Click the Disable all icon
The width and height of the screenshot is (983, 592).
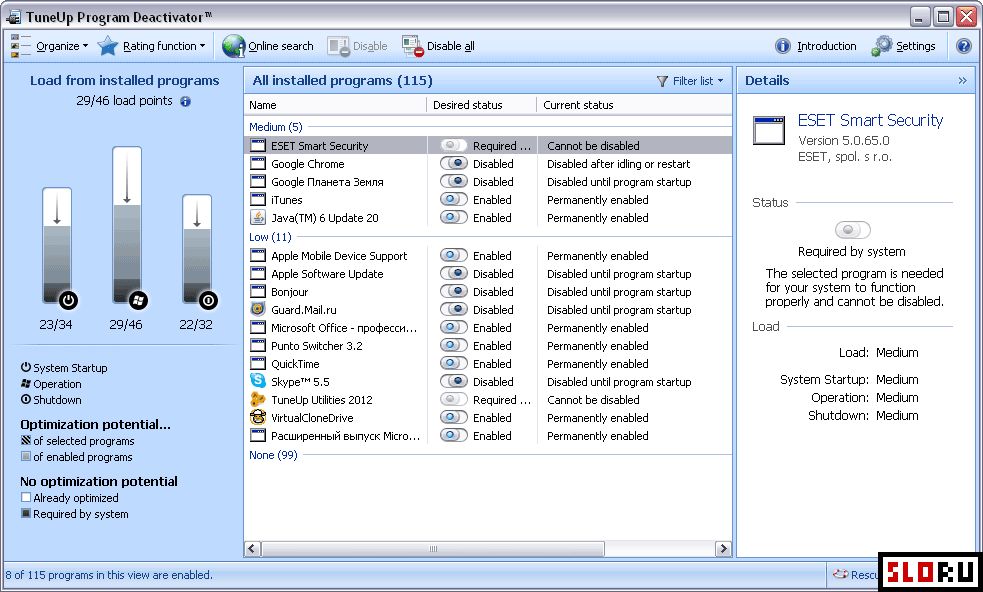pyautogui.click(x=413, y=46)
